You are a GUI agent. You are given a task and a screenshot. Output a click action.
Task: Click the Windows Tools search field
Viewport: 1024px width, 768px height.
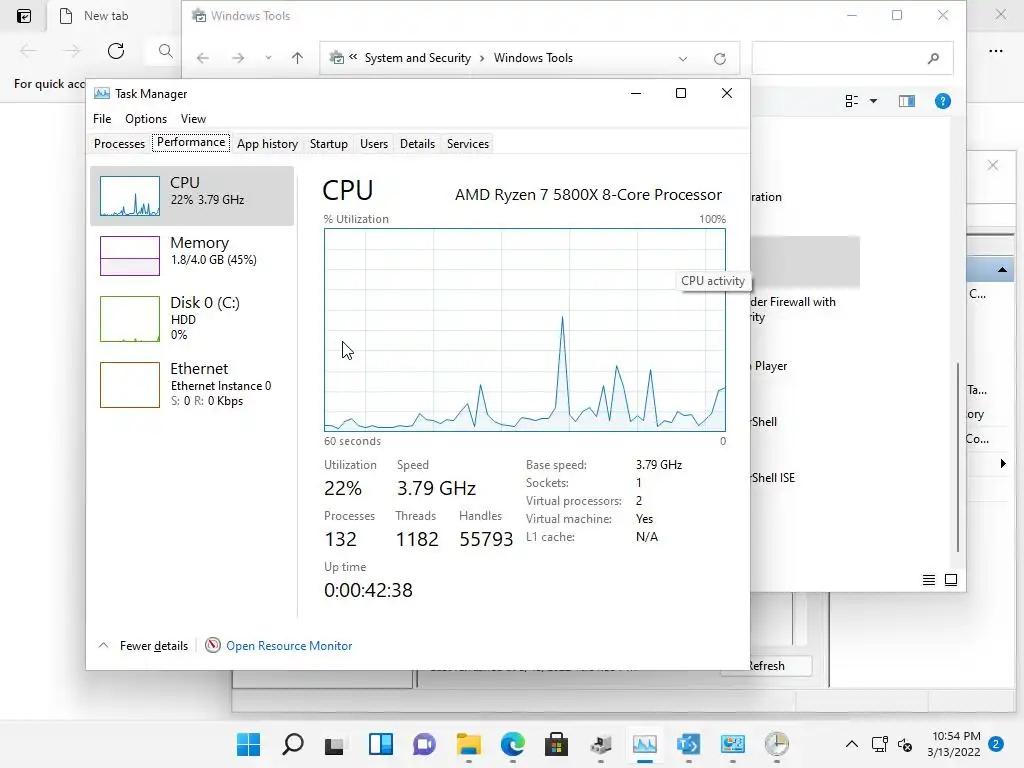click(x=852, y=58)
